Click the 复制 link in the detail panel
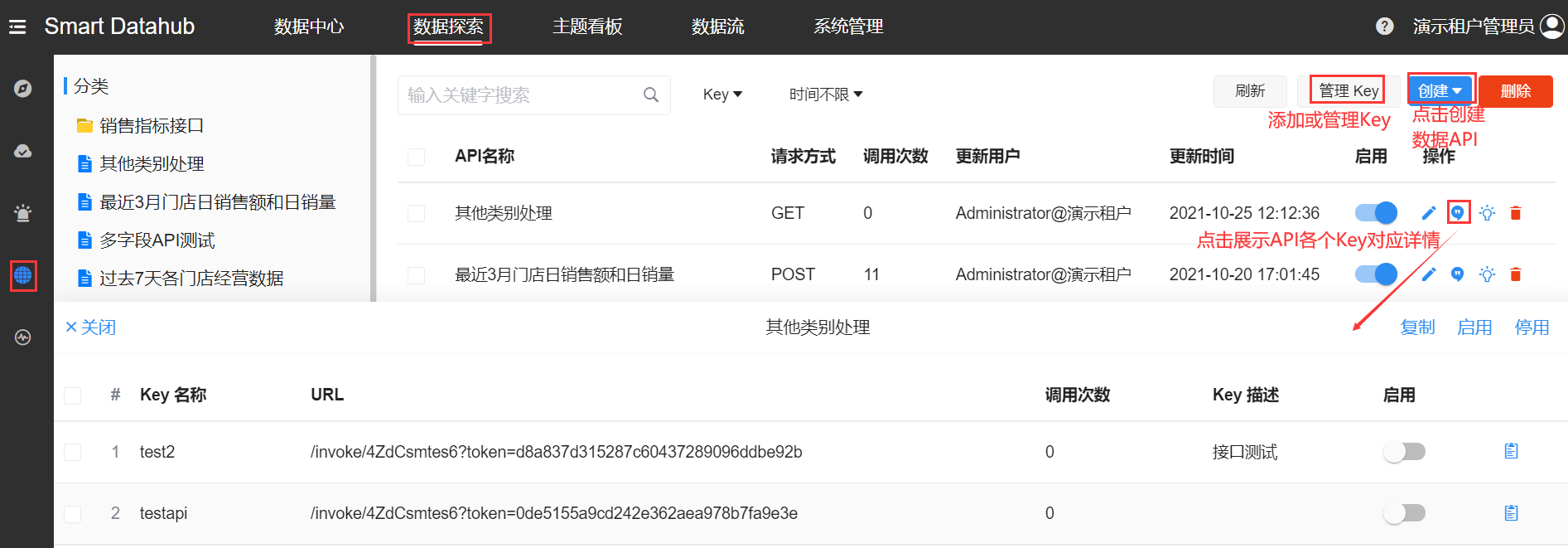The width and height of the screenshot is (1568, 548). coord(1417,327)
